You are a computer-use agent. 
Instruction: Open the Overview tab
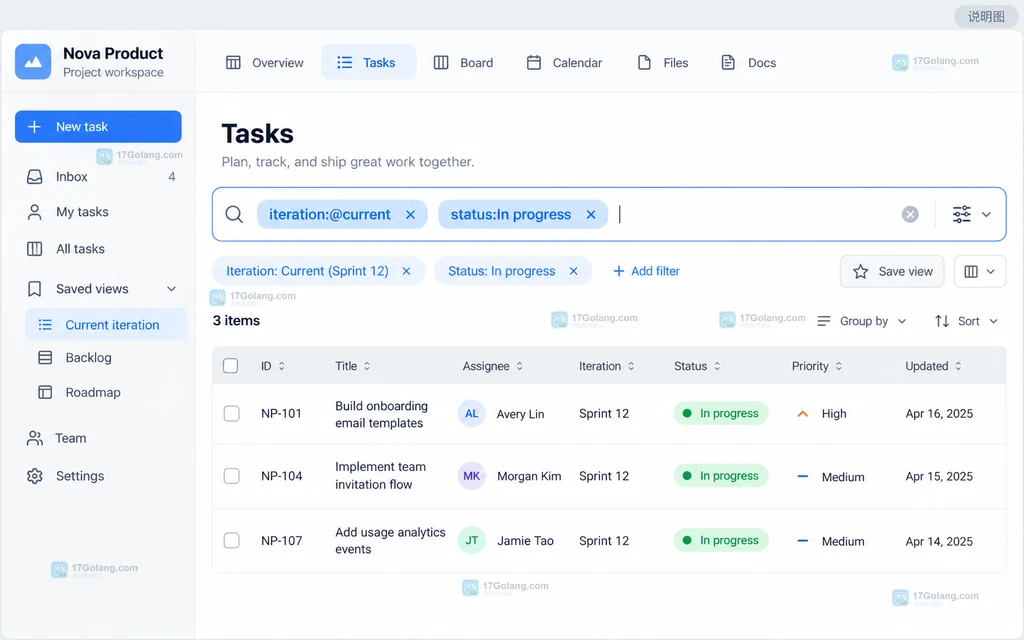(x=264, y=63)
